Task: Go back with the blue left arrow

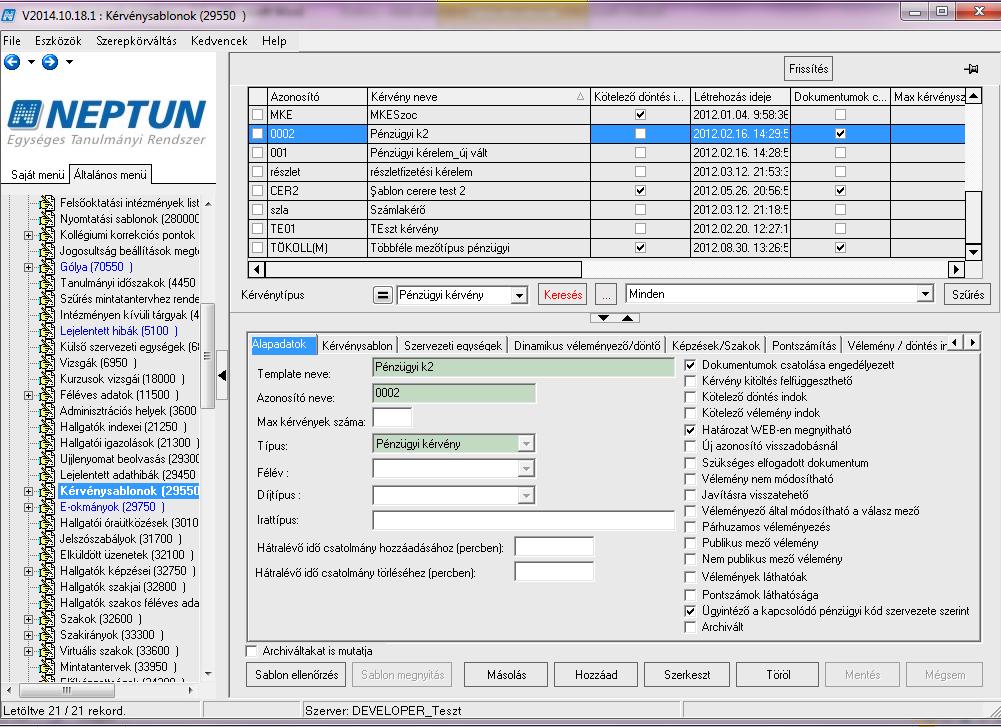Action: click(x=12, y=62)
